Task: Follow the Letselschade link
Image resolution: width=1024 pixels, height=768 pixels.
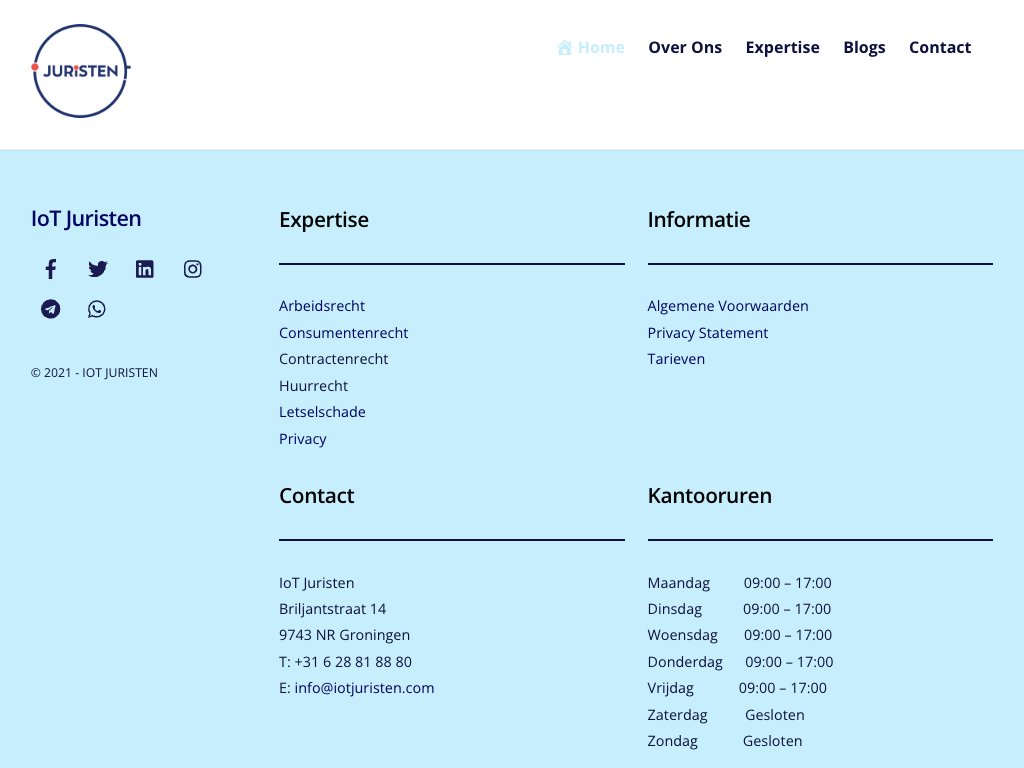Action: [322, 412]
